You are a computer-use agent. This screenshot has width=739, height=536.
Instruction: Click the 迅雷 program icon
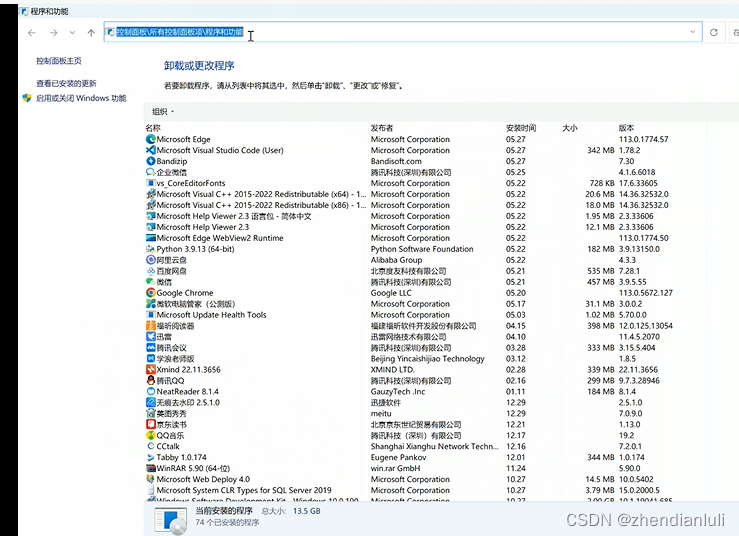(x=150, y=337)
